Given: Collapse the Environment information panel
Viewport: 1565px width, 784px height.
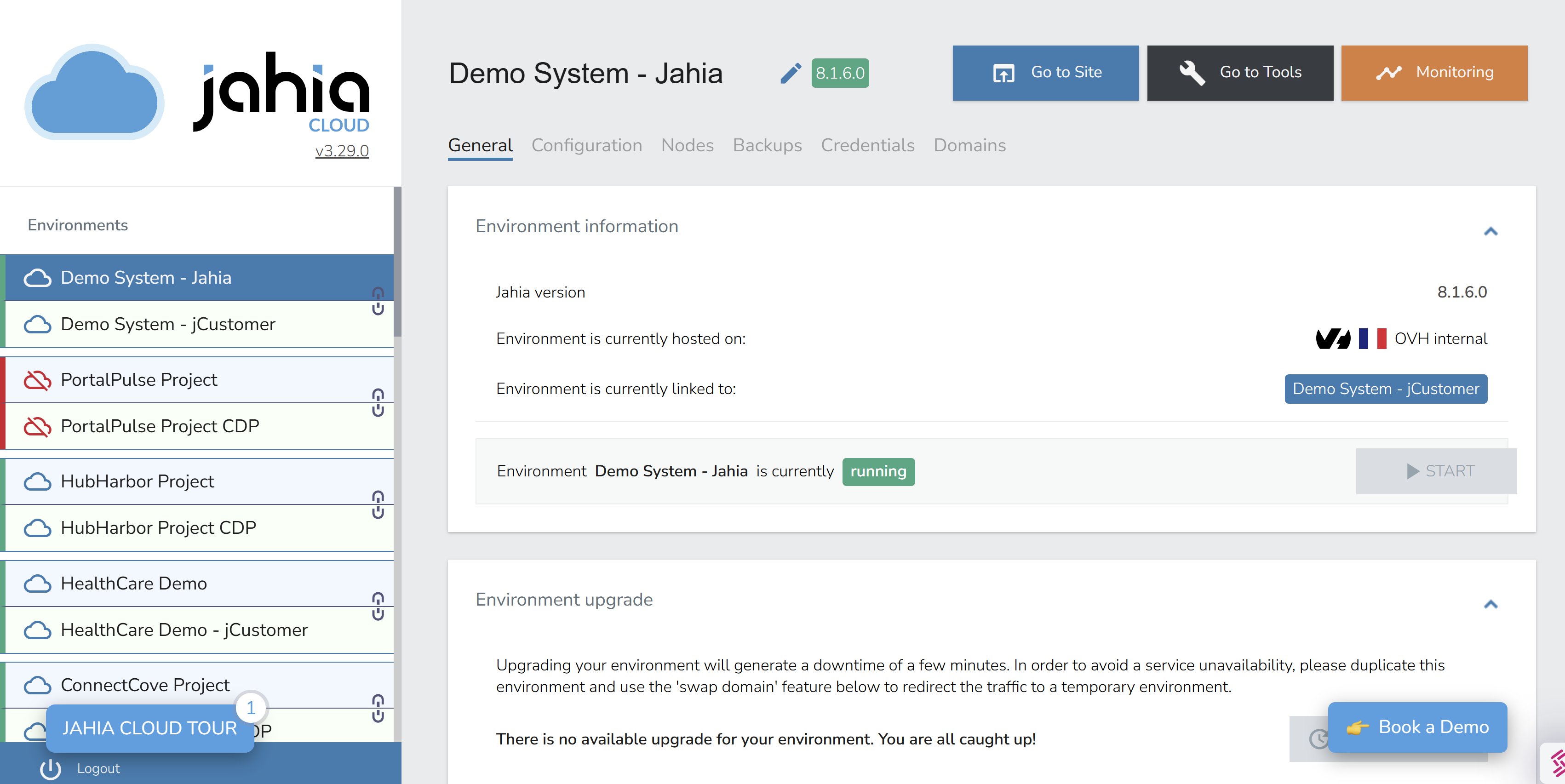Looking at the screenshot, I should pyautogui.click(x=1490, y=231).
